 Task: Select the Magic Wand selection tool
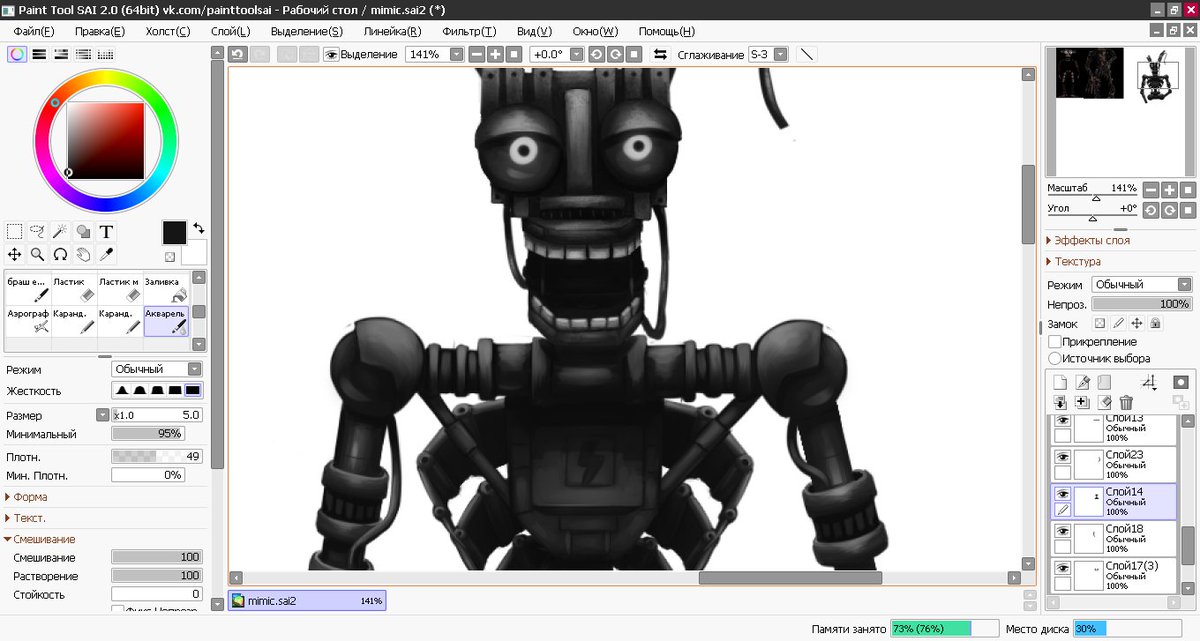pos(58,231)
